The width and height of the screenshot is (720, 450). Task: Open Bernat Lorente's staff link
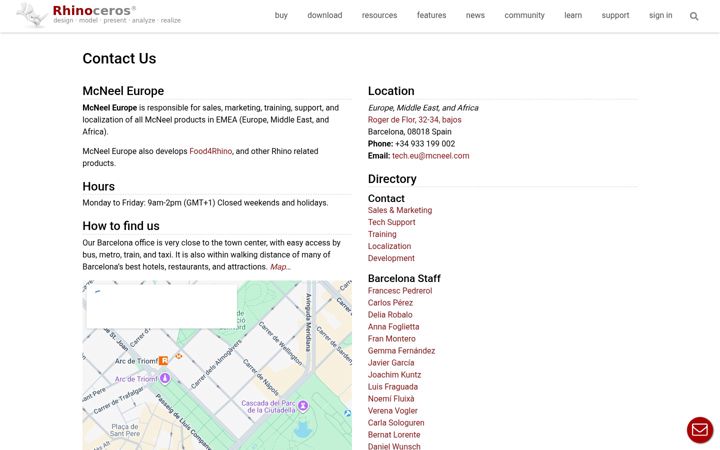(394, 434)
